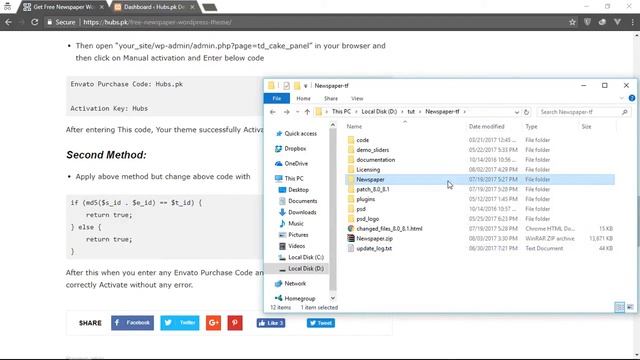
Task: Click Local Disk (D:) in breadcrumb path
Action: click(x=379, y=111)
